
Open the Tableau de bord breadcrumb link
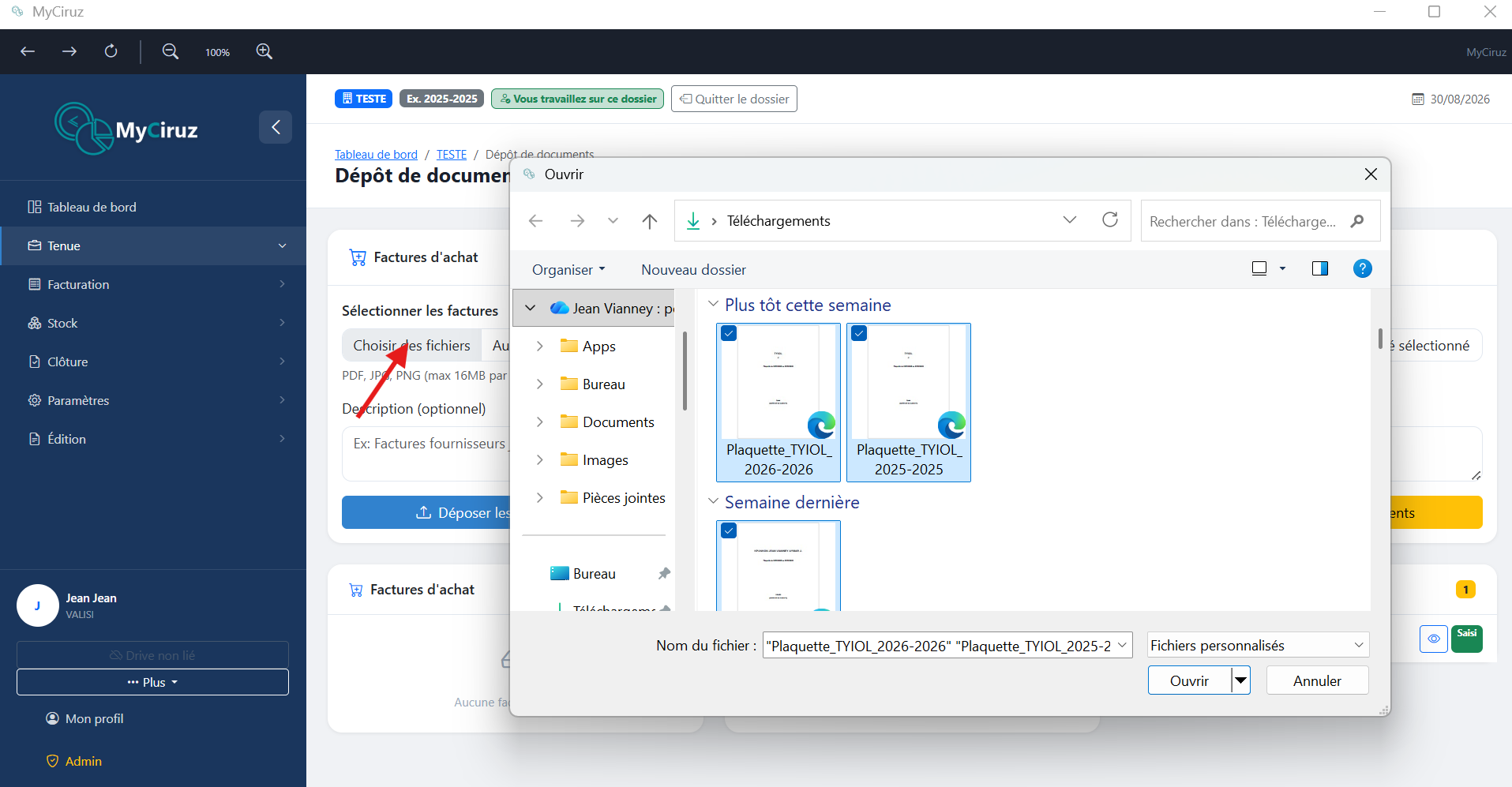coord(376,154)
